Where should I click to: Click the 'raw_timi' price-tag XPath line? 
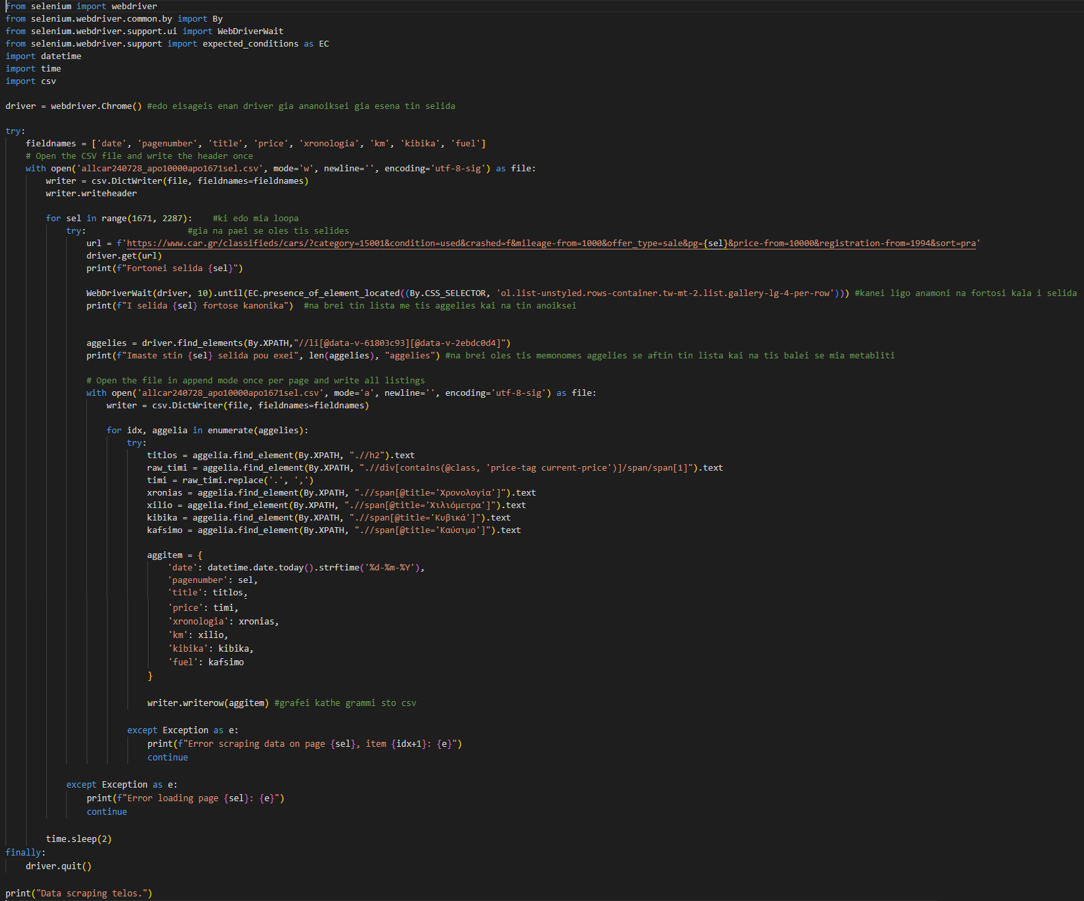pos(435,467)
